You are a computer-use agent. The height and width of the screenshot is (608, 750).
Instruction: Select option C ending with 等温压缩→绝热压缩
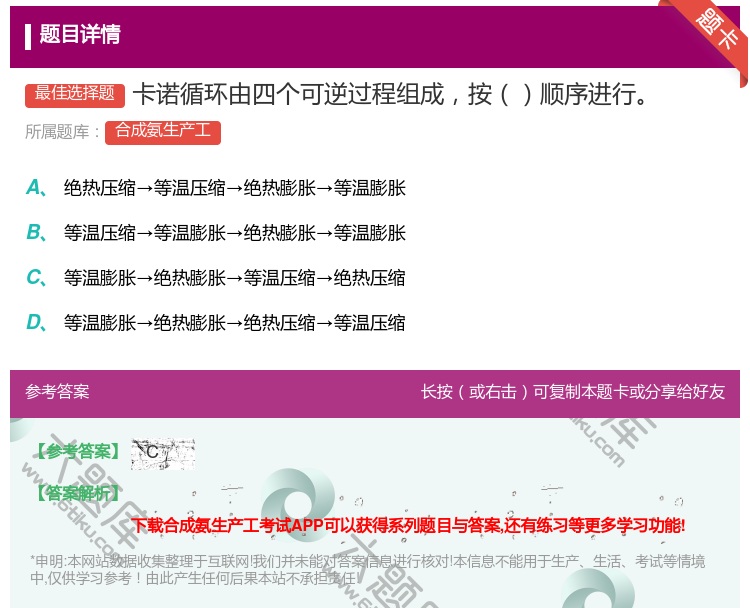pyautogui.click(x=234, y=278)
